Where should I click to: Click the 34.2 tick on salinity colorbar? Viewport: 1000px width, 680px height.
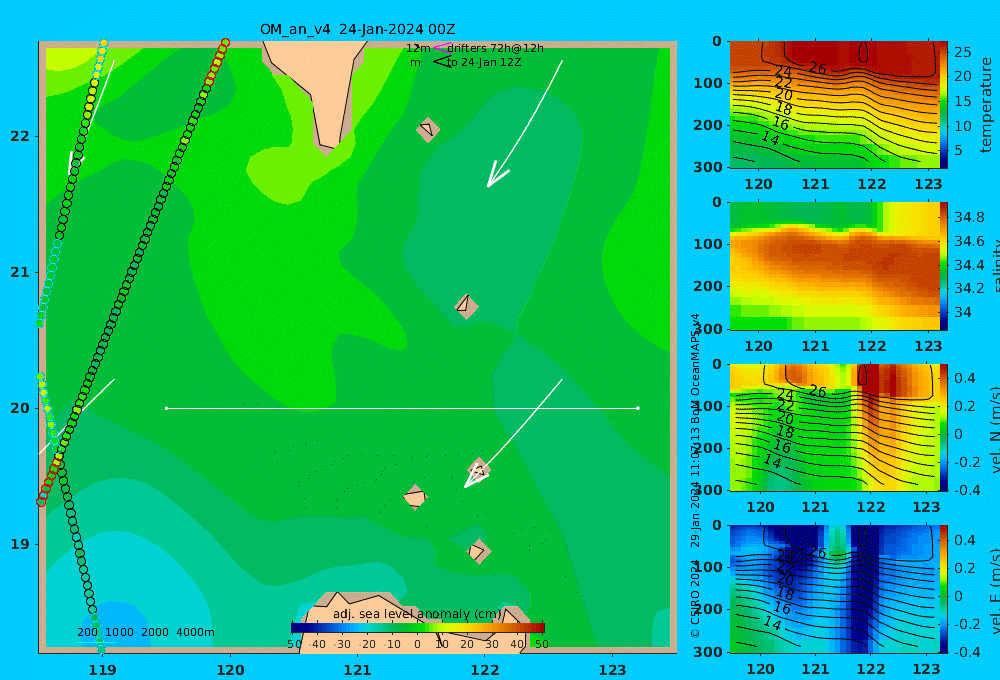(969, 288)
